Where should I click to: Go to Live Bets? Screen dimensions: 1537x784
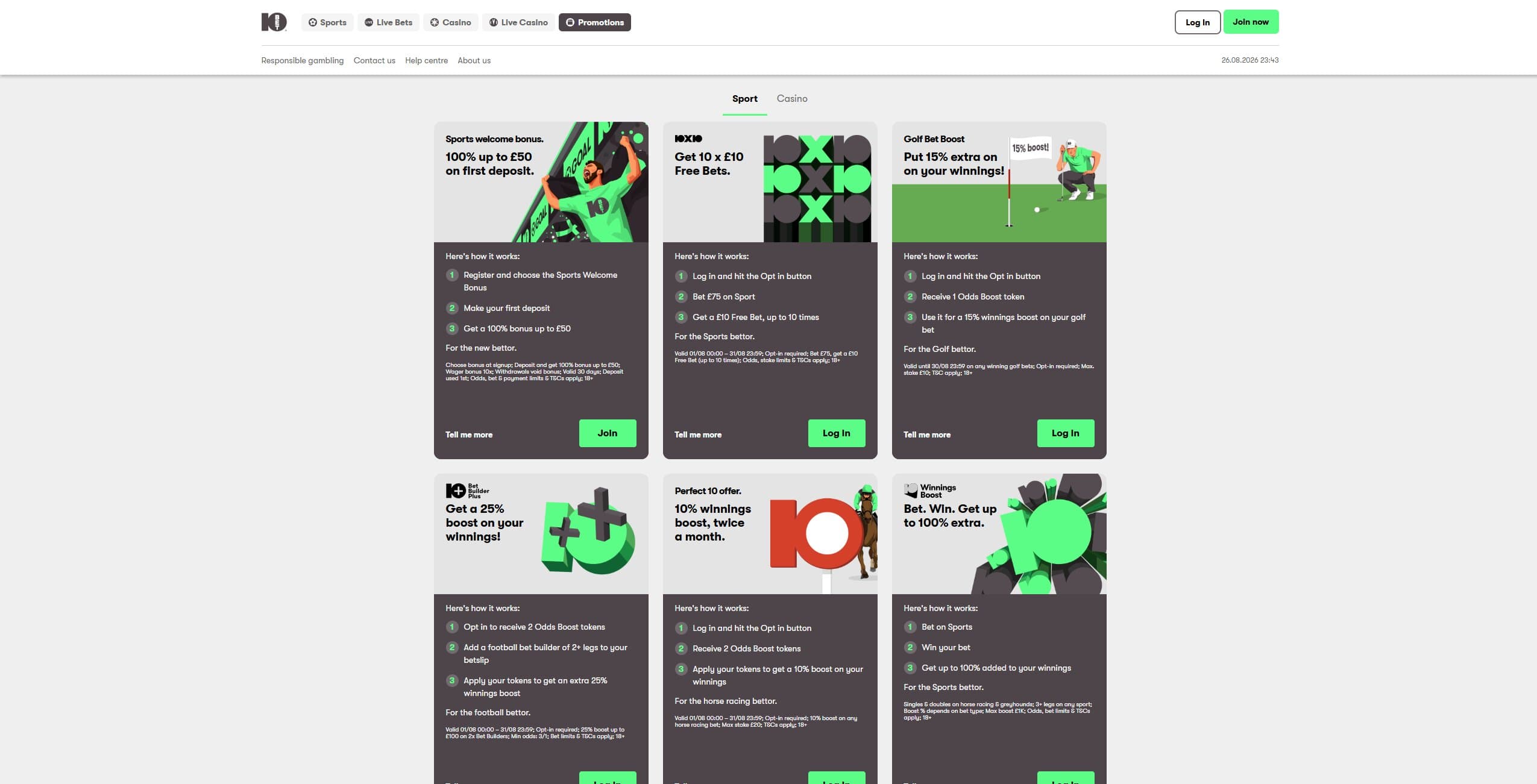pos(388,22)
